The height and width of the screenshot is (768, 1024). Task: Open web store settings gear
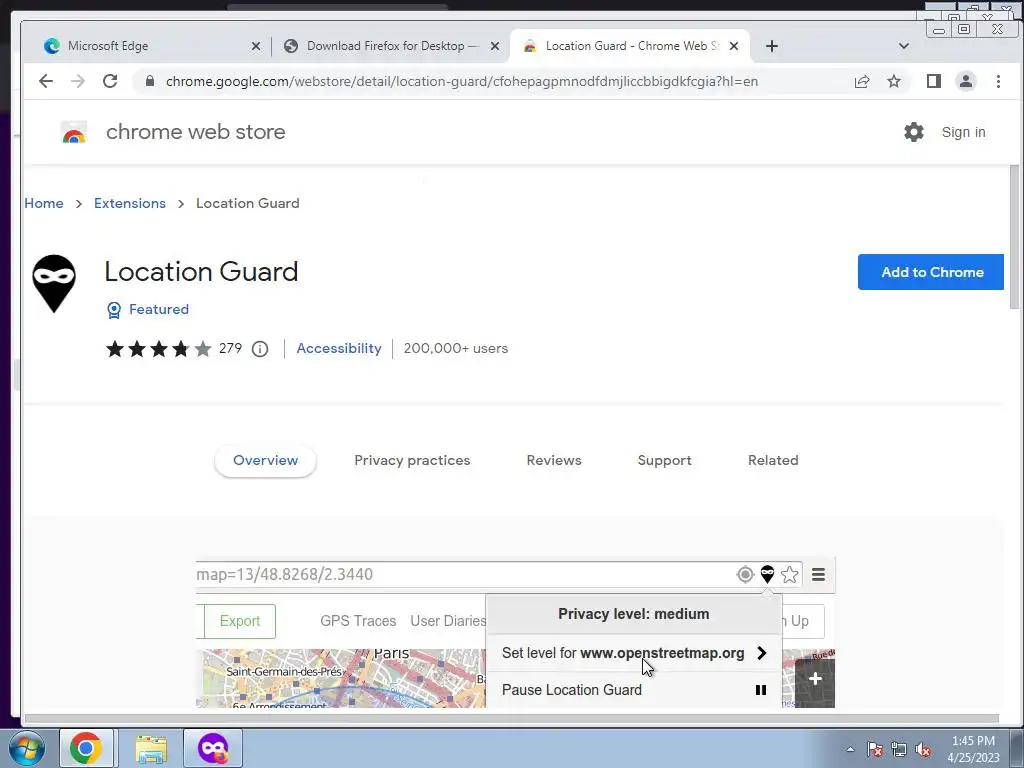914,132
